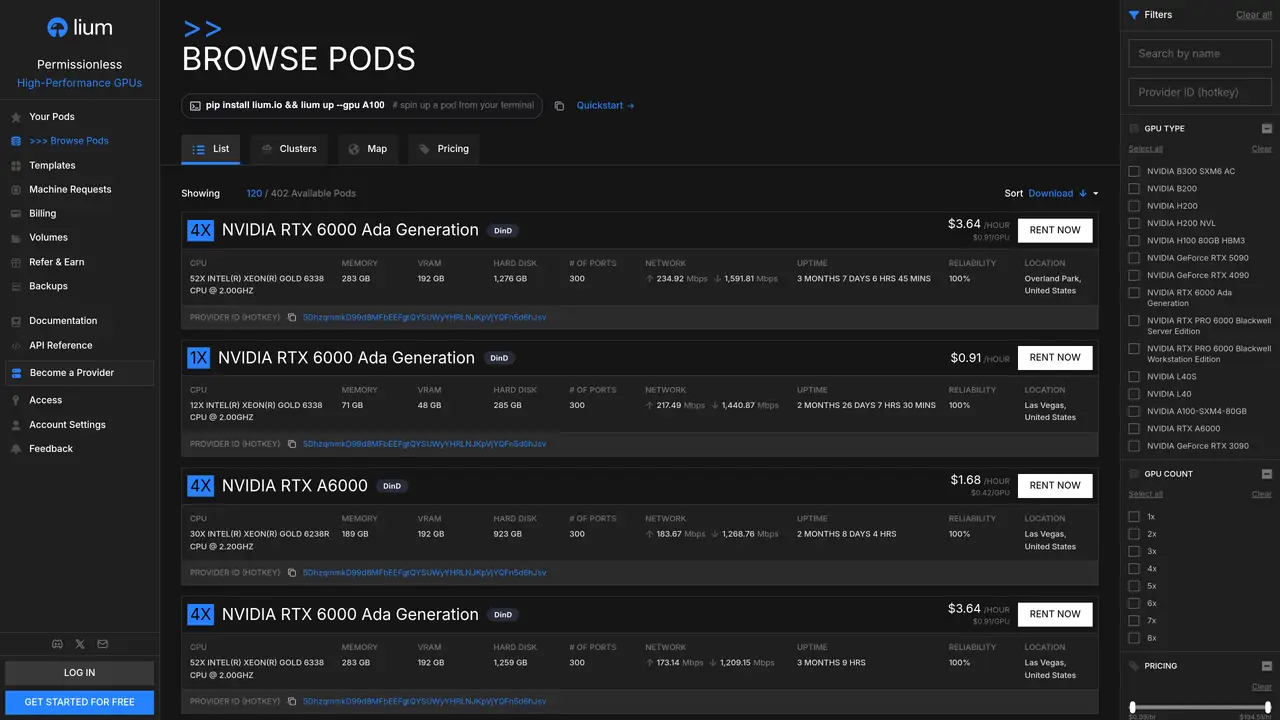The image size is (1280, 720).
Task: Click the email envelope icon
Action: [103, 644]
